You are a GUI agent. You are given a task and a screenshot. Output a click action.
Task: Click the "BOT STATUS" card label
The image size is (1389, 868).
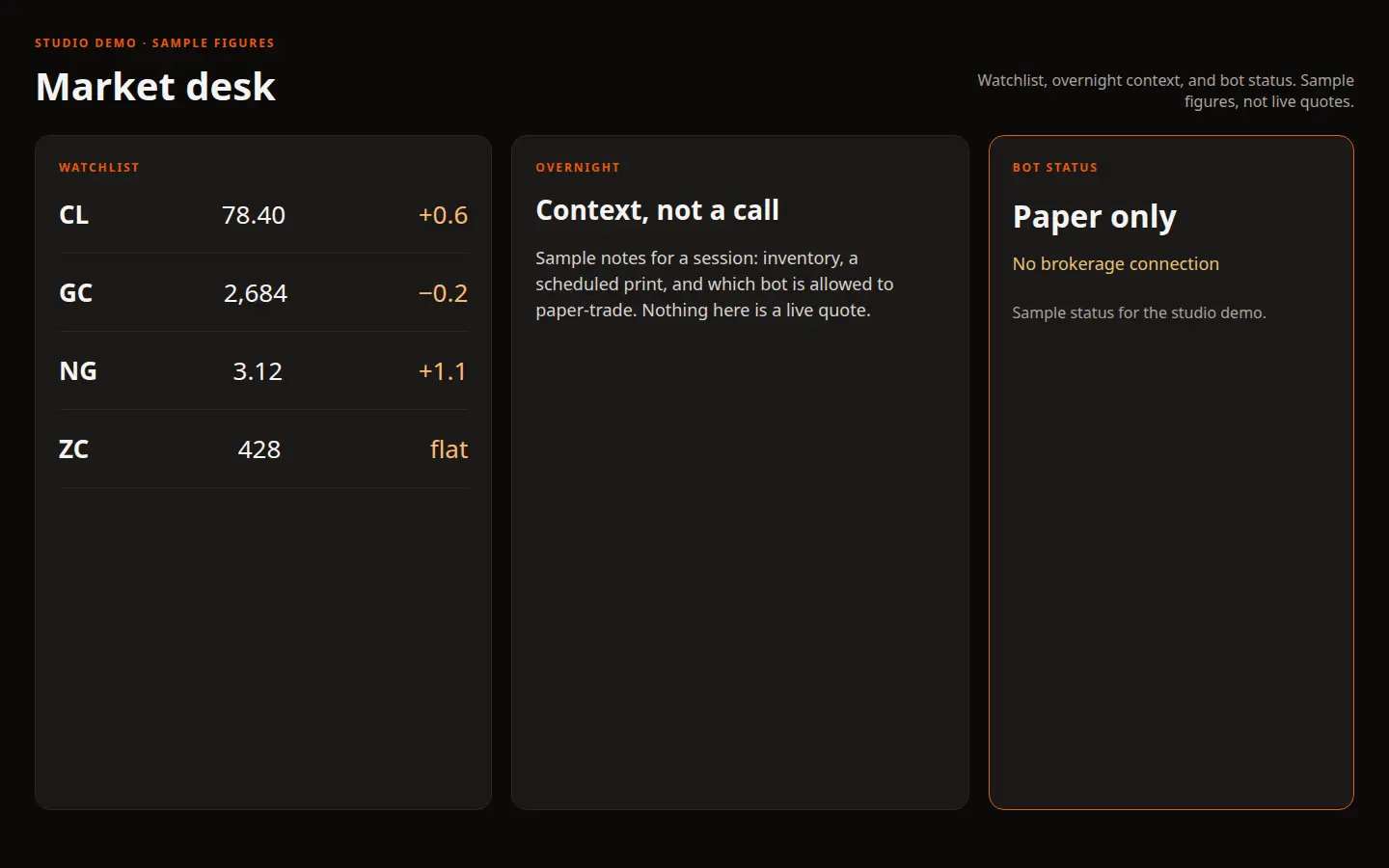(1055, 168)
